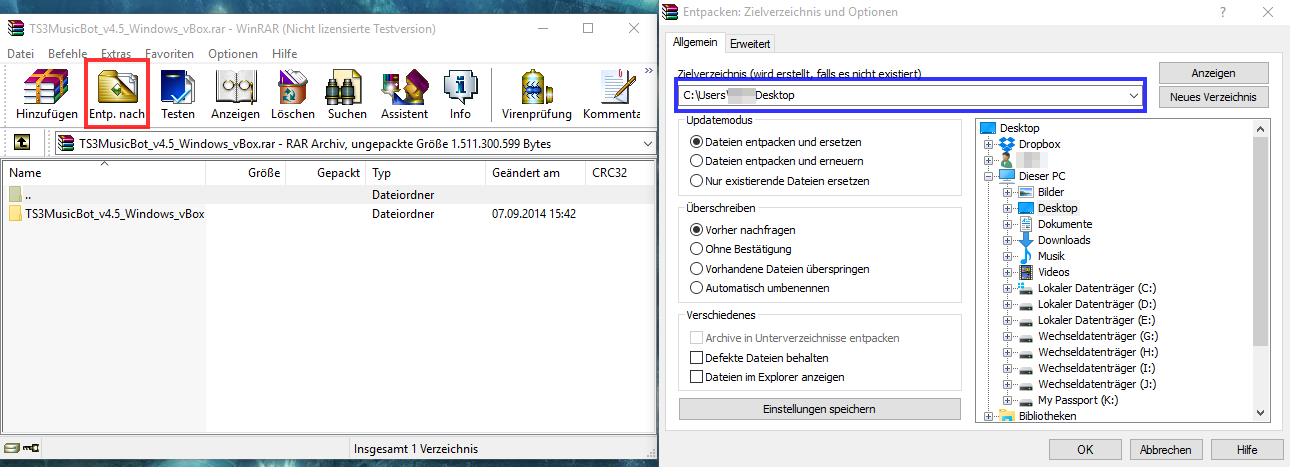Image resolution: width=1290 pixels, height=467 pixels.
Task: Click the Bibliotheken icon in tree
Action: pos(1008,416)
